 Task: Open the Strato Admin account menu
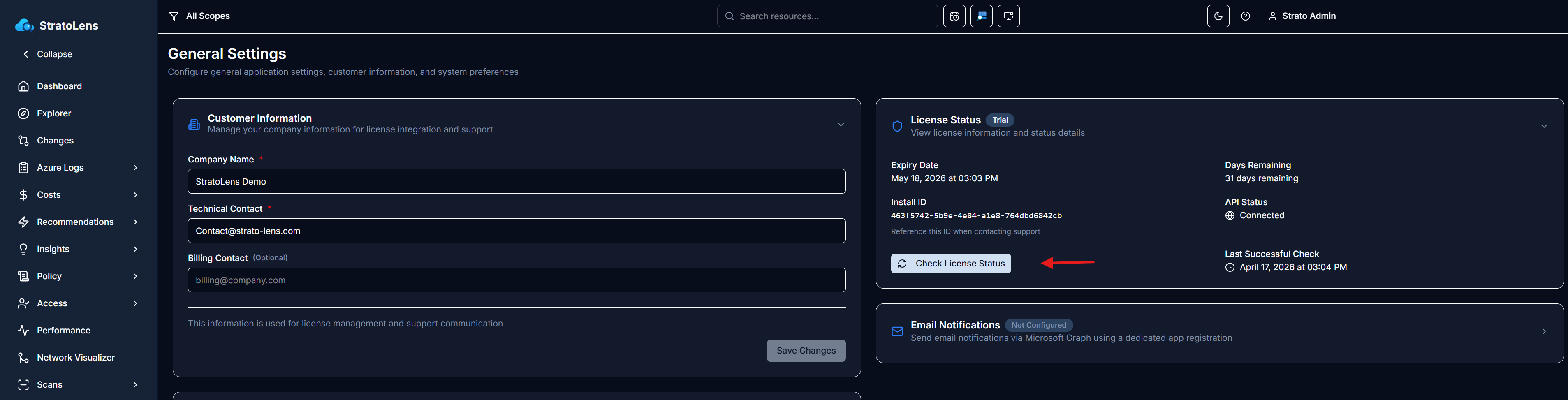pos(1302,16)
